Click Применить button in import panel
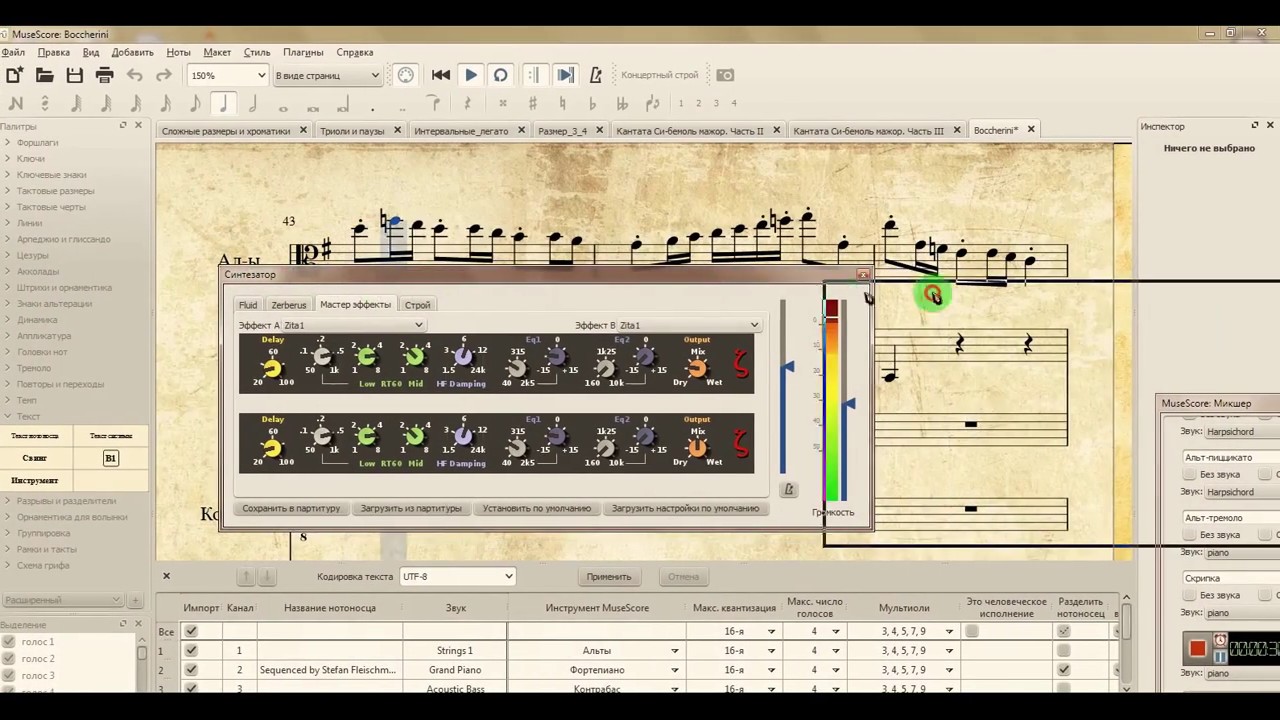Screen dimensions: 1280x720 click(x=609, y=577)
